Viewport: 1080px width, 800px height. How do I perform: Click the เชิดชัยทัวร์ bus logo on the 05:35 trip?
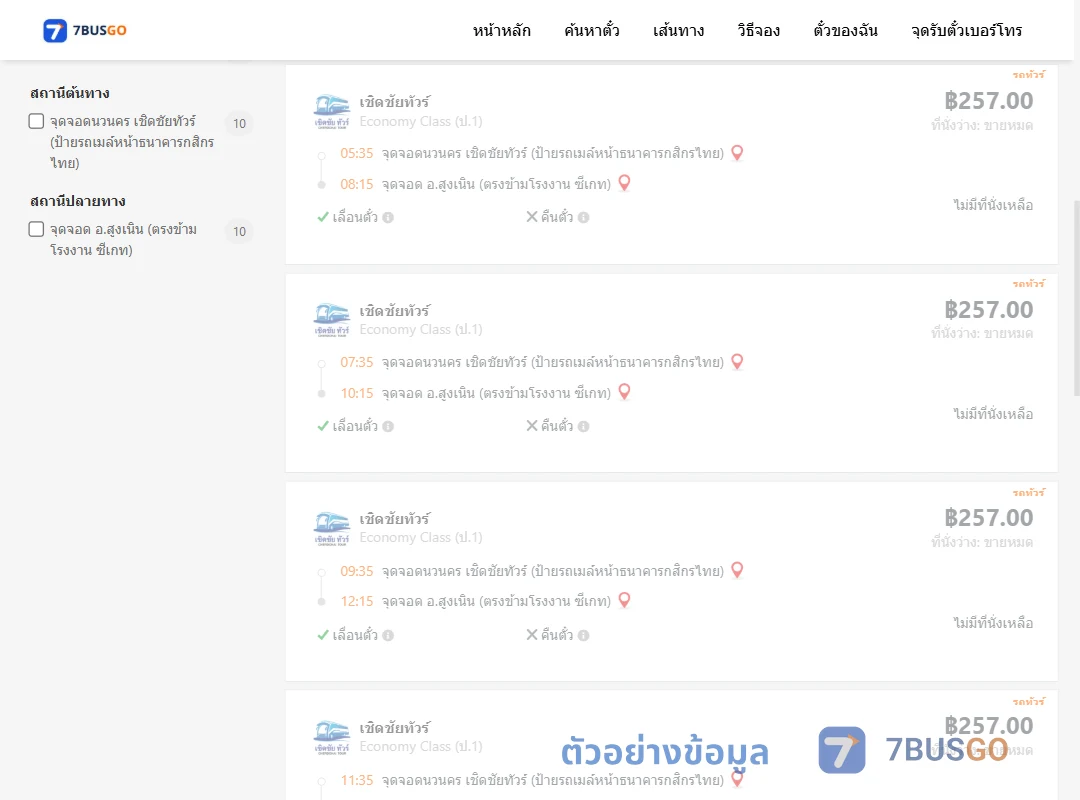tap(332, 112)
